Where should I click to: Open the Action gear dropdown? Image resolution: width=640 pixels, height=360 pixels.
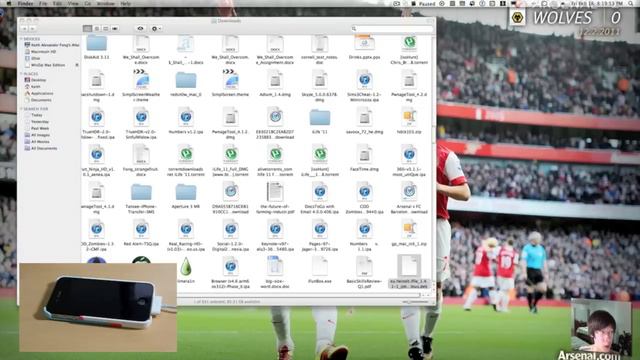pyautogui.click(x=156, y=29)
